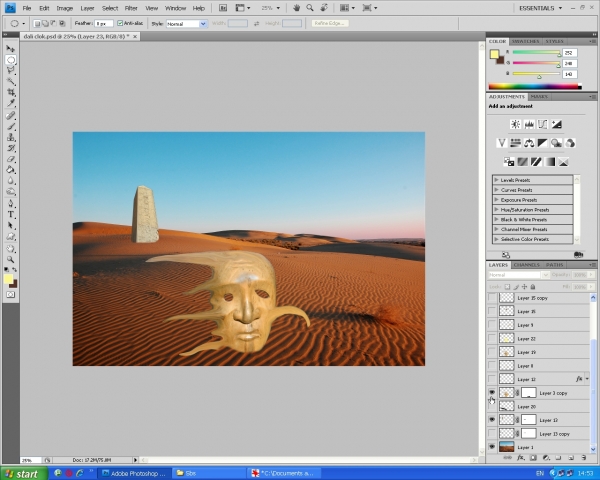Open the Sbs folder taskbar button
The height and width of the screenshot is (480, 600).
(208, 473)
